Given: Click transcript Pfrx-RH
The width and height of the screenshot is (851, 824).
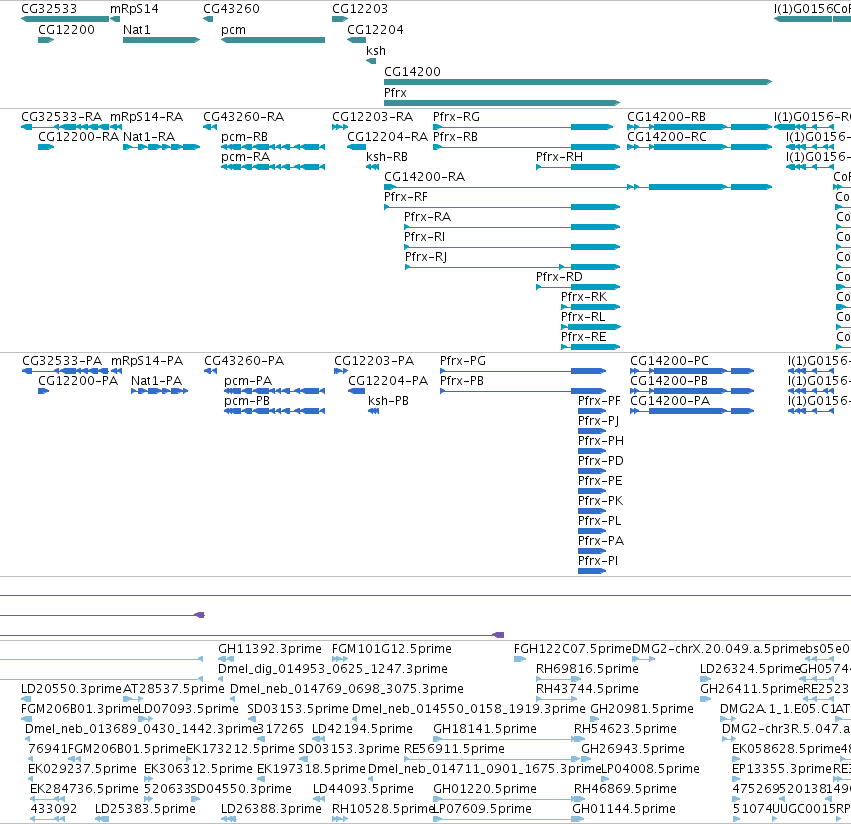Looking at the screenshot, I should (578, 167).
